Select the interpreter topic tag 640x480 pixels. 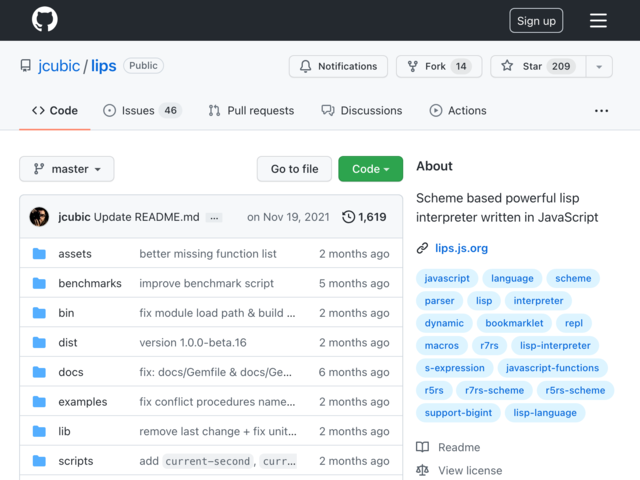click(538, 301)
